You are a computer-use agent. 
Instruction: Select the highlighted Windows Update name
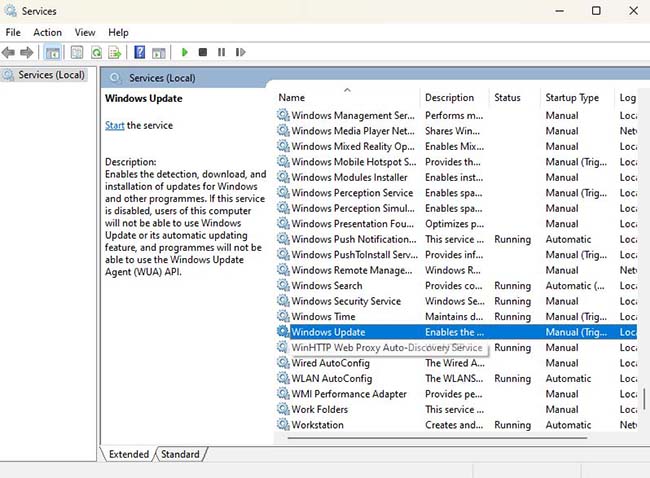[328, 332]
